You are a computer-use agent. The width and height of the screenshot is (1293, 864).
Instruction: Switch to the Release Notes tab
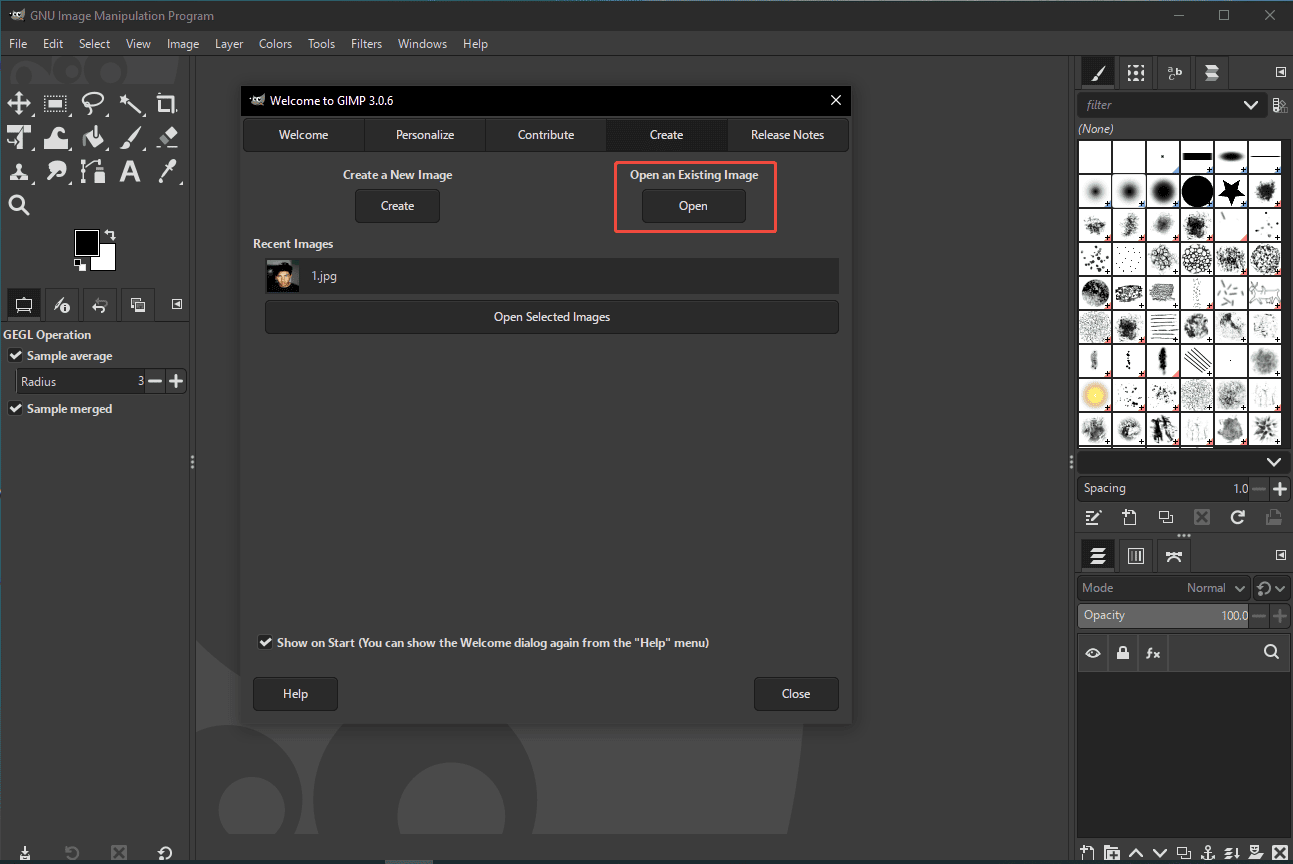tap(787, 134)
